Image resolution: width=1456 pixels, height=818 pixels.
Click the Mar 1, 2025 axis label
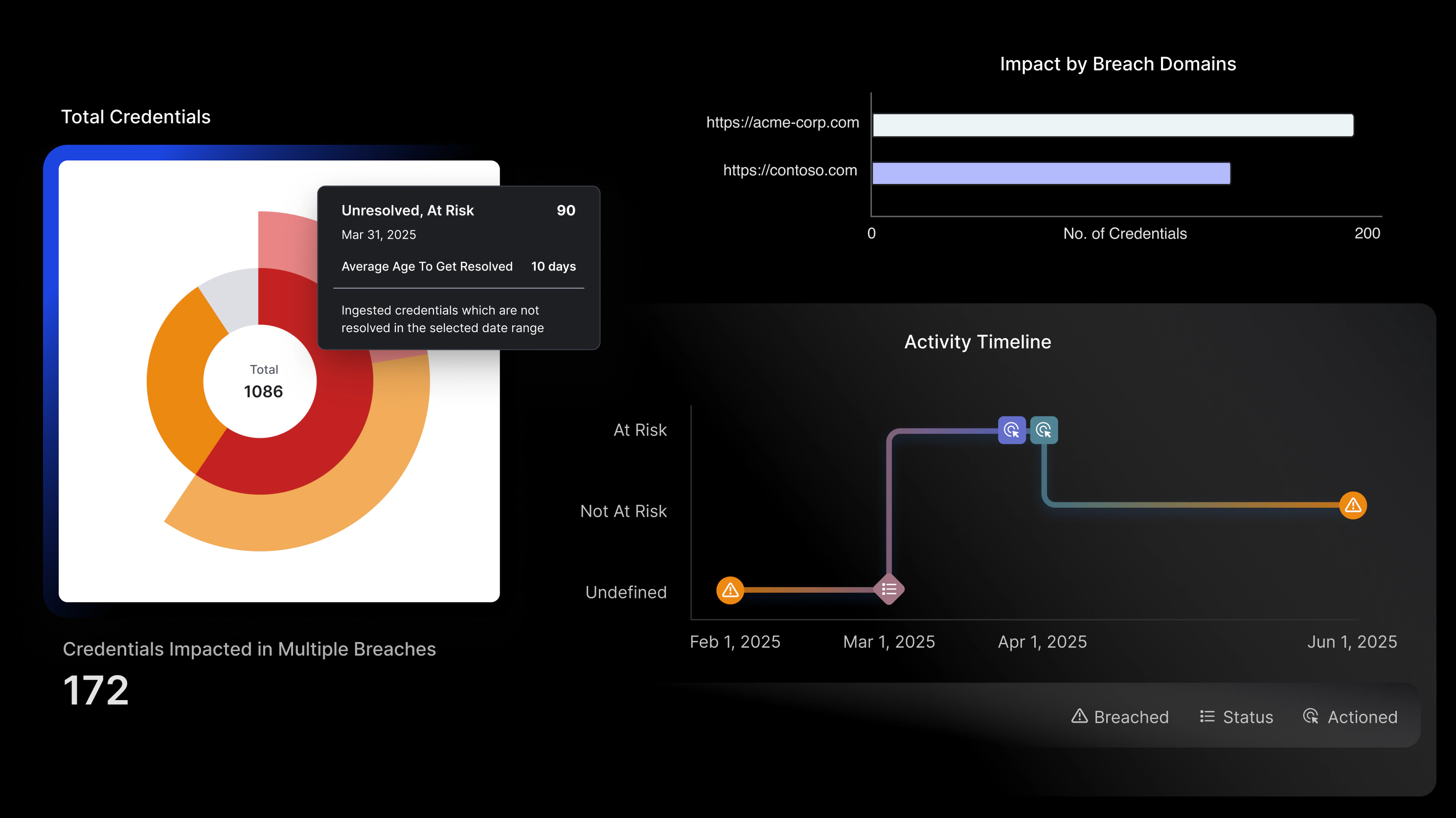click(x=888, y=641)
